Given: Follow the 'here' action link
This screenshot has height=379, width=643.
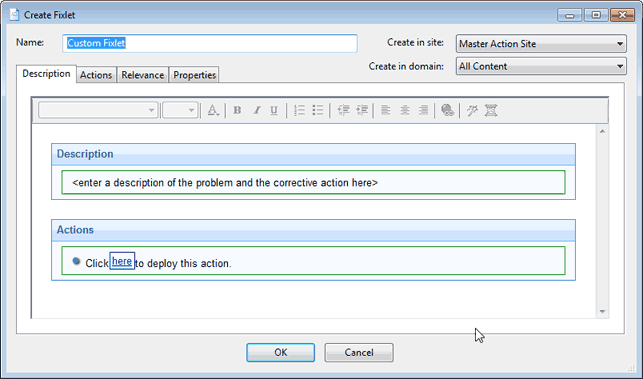Looking at the screenshot, I should tap(122, 261).
